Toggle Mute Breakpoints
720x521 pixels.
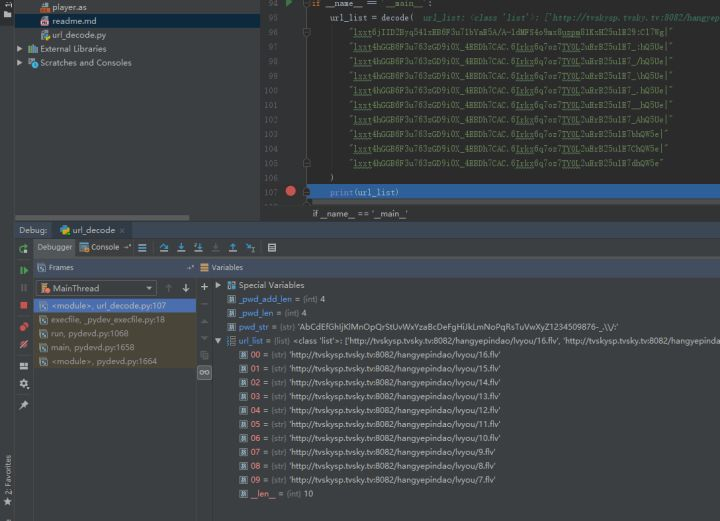[x=24, y=344]
